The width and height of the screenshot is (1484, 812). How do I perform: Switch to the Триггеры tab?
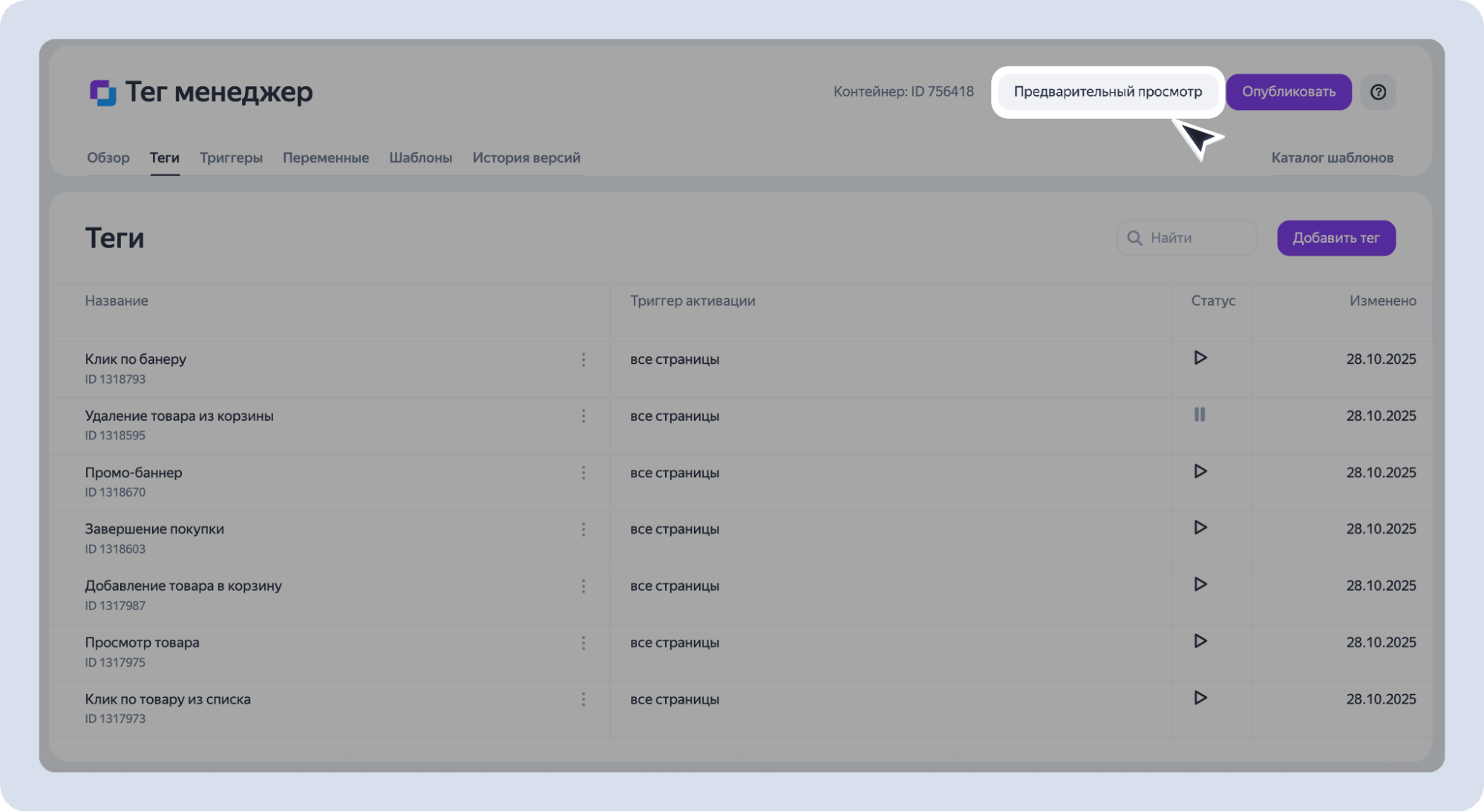click(231, 157)
